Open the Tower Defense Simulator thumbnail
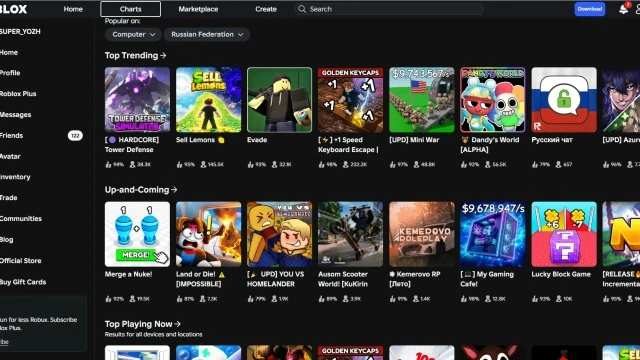Screen dimensions: 640x360 137,100
